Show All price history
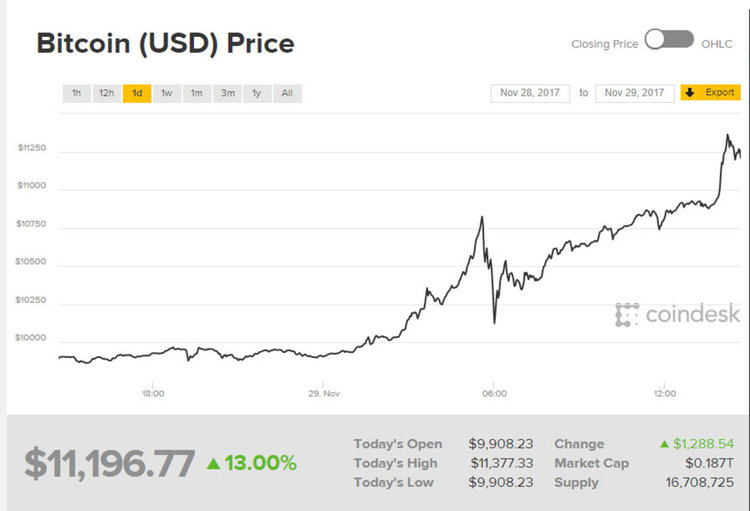 [x=287, y=93]
